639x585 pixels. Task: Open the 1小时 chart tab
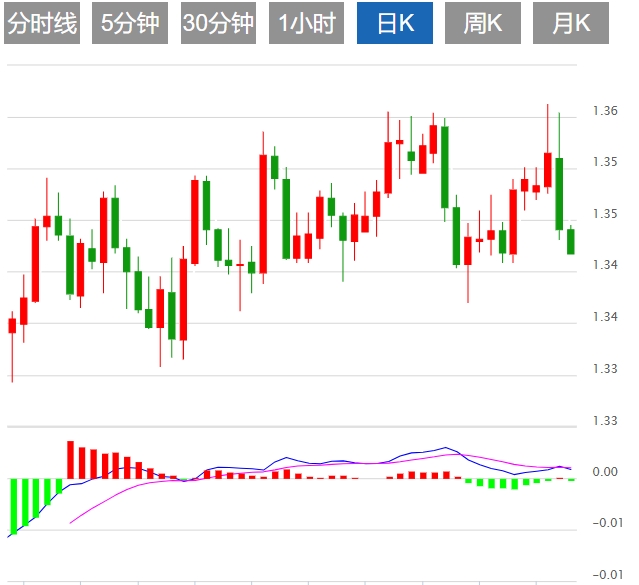[x=306, y=23]
